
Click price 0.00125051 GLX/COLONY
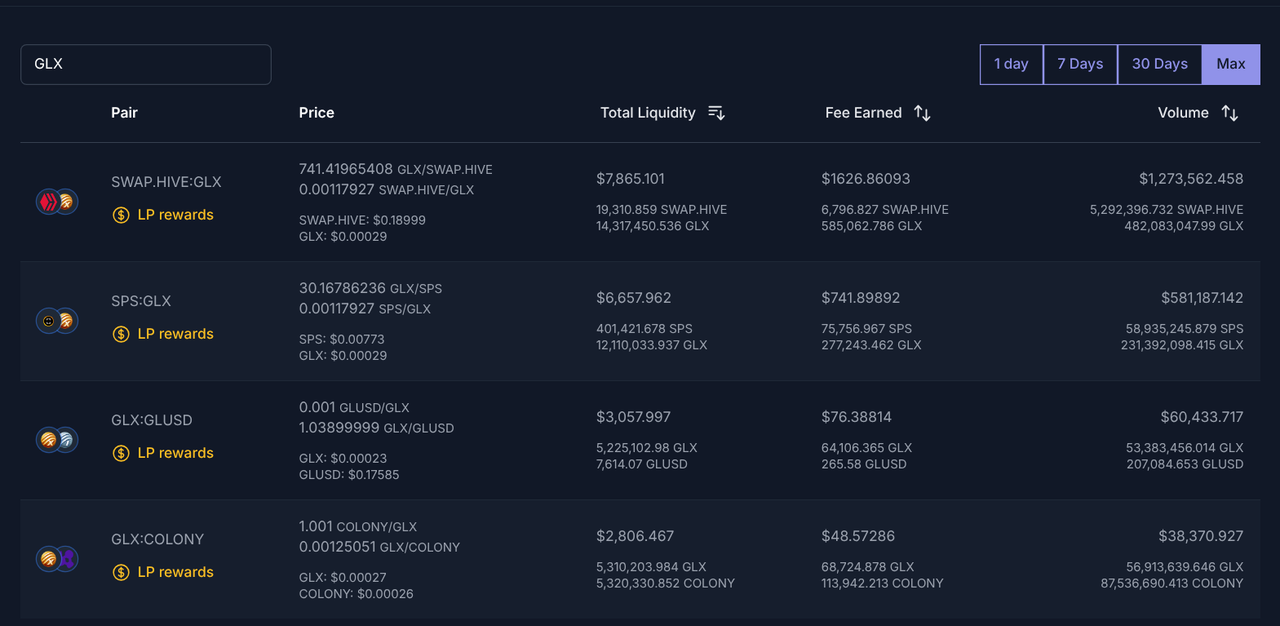(379, 547)
